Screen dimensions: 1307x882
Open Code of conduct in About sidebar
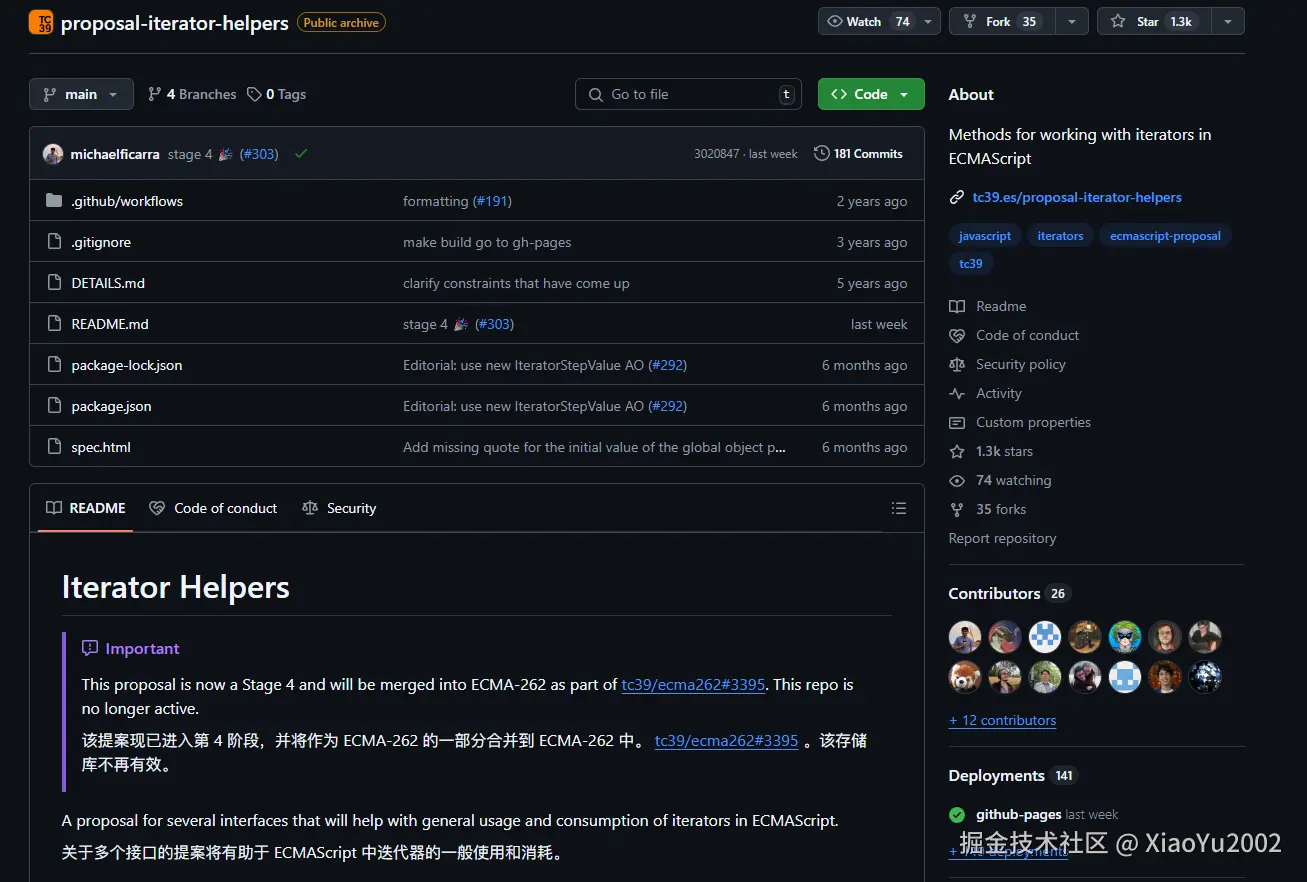(x=1014, y=335)
